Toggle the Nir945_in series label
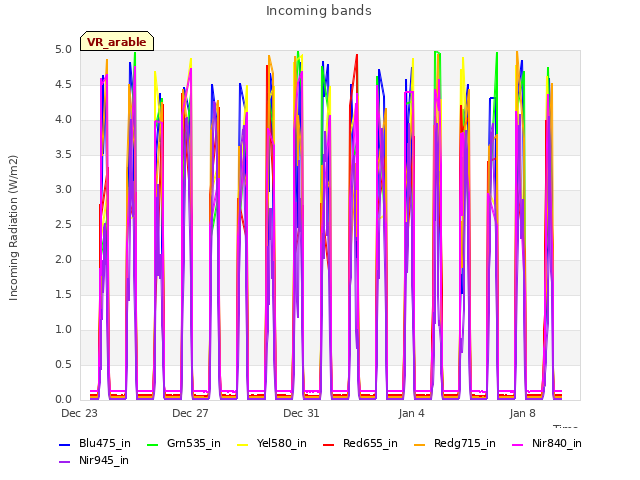Screen dimensions: 640x480 pos(104,460)
